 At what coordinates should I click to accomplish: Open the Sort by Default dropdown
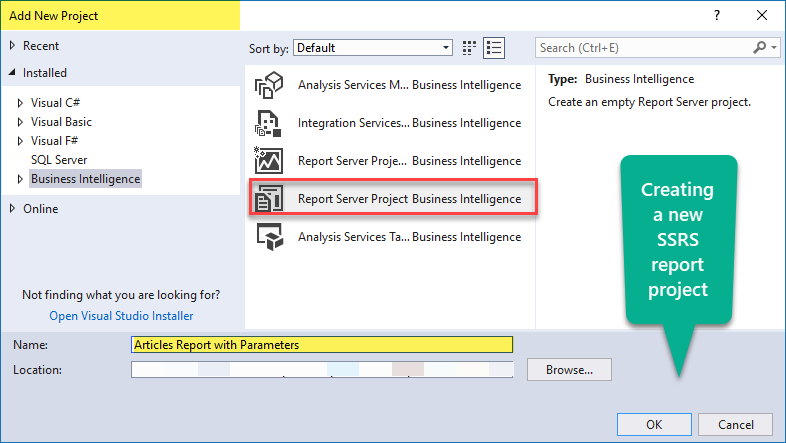click(372, 48)
